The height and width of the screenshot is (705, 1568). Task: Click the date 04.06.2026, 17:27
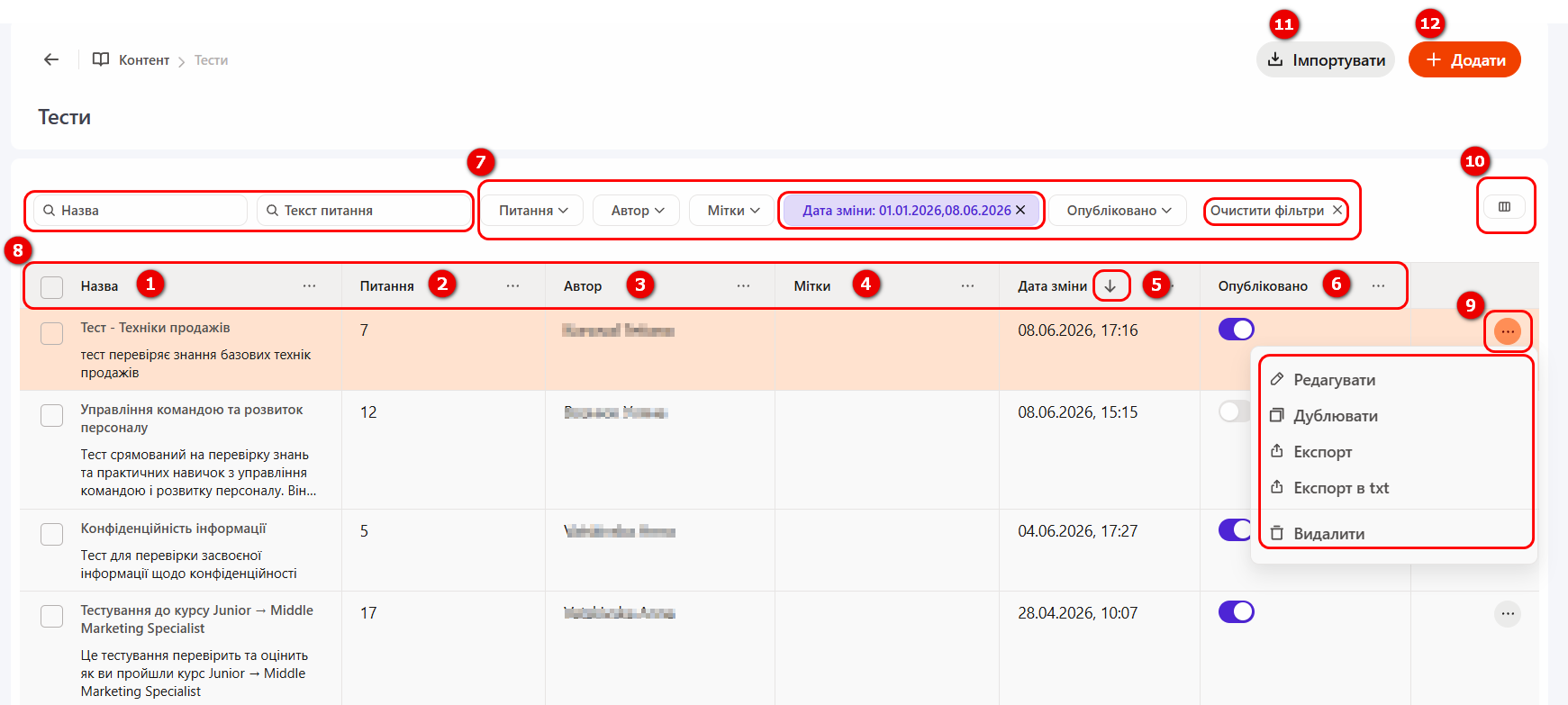(1078, 531)
